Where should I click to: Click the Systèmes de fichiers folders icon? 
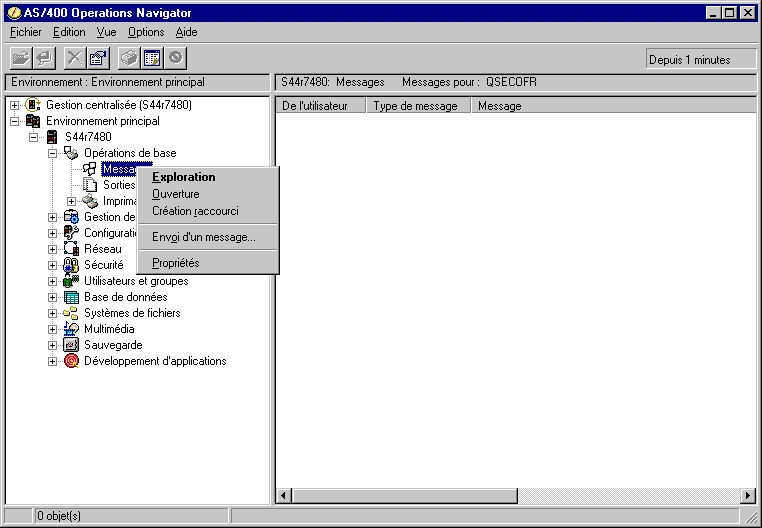click(71, 313)
